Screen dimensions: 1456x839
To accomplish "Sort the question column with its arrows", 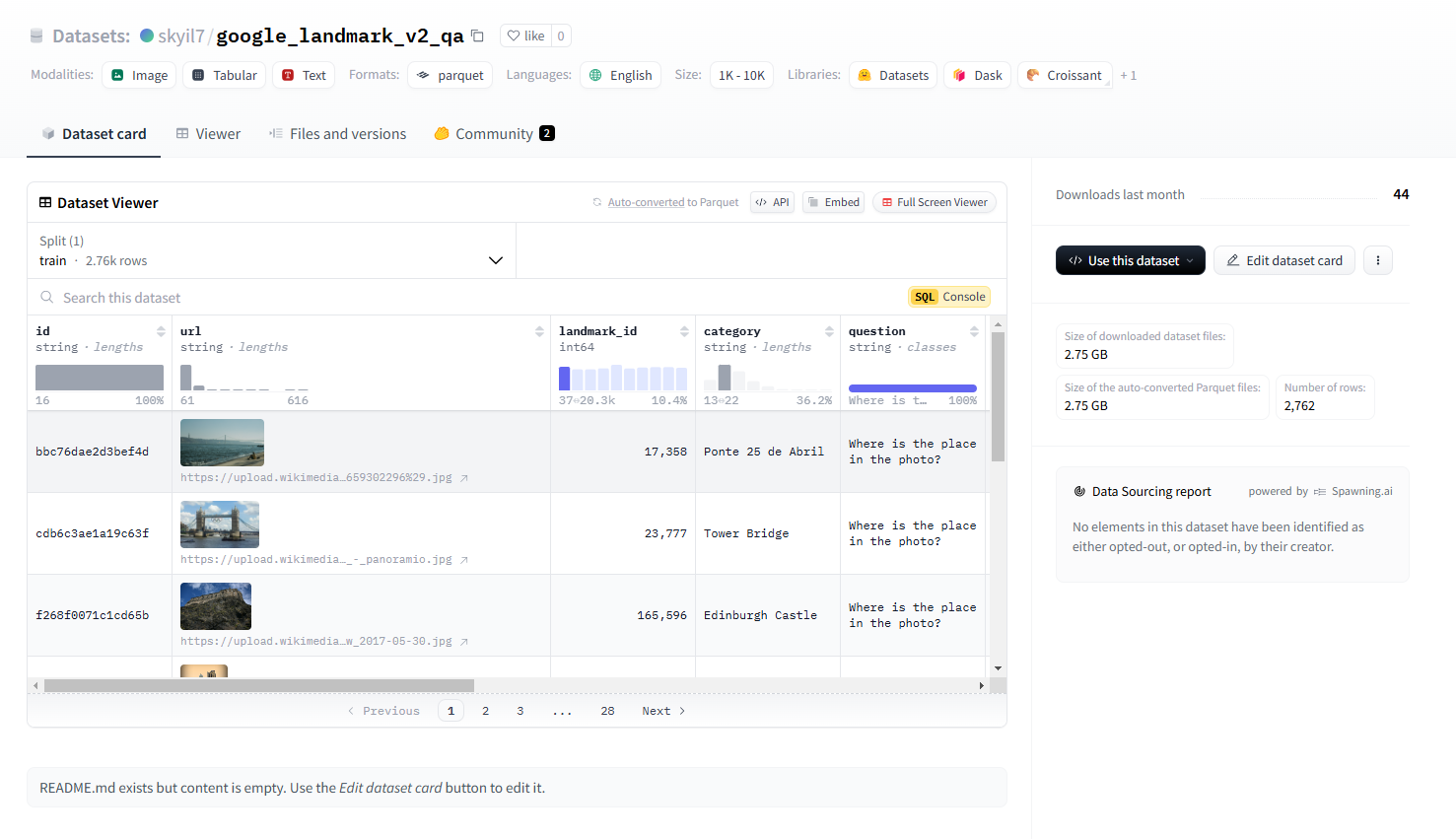I will point(974,331).
